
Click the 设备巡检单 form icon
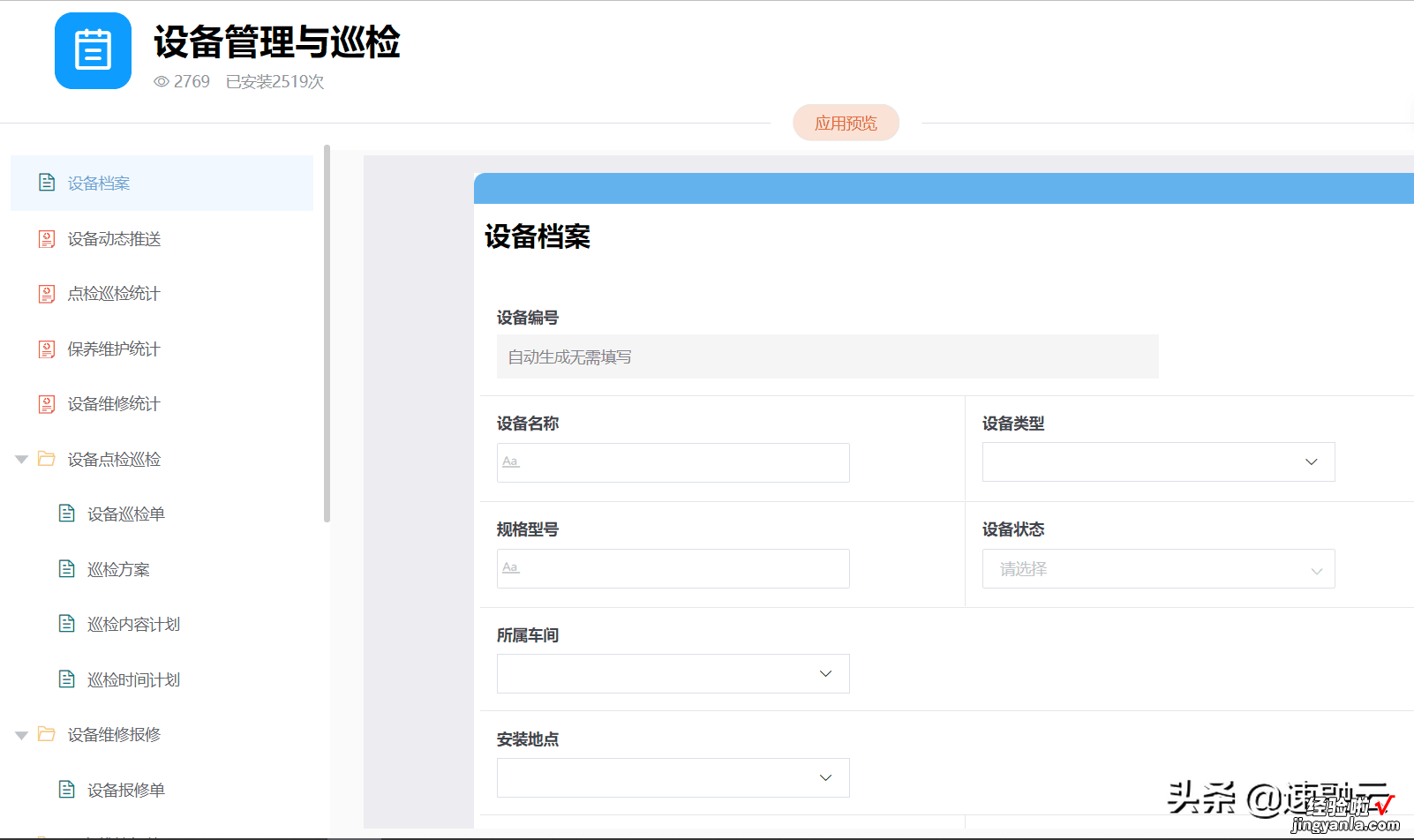66,514
